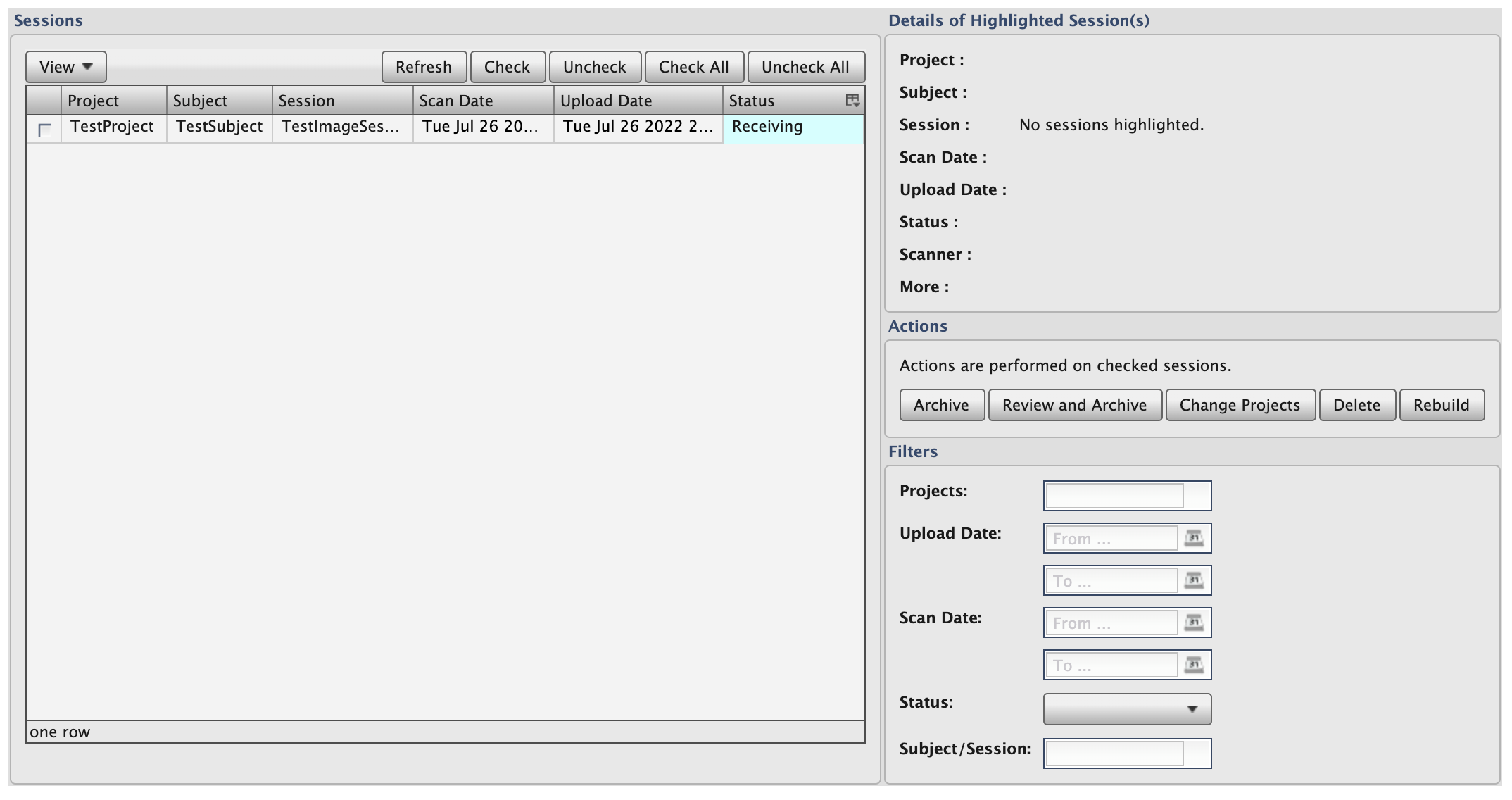Click Review and Archive button
The width and height of the screenshot is (1512, 800).
click(x=1074, y=405)
